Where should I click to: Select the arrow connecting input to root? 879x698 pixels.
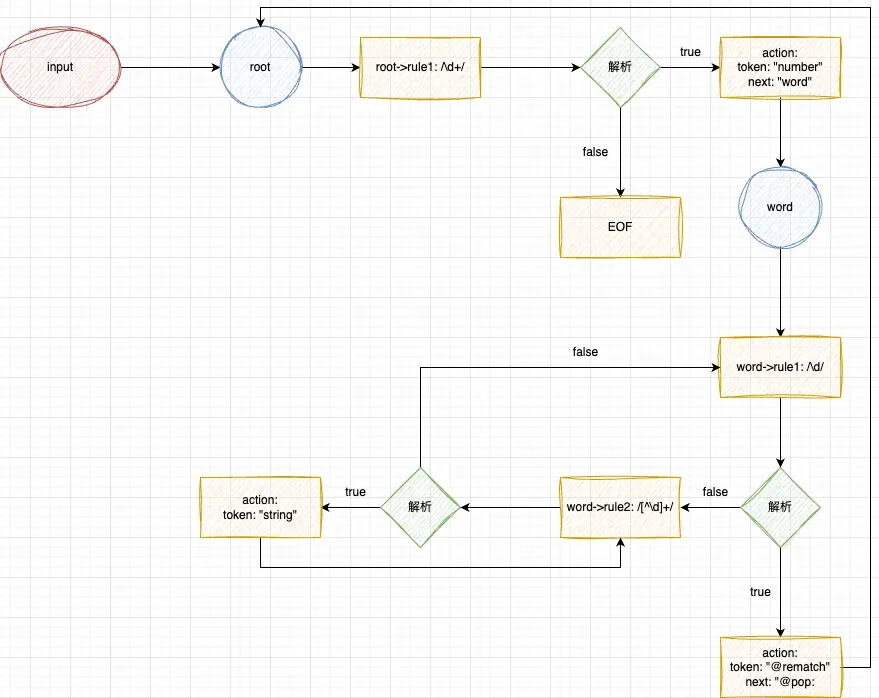tap(170, 68)
